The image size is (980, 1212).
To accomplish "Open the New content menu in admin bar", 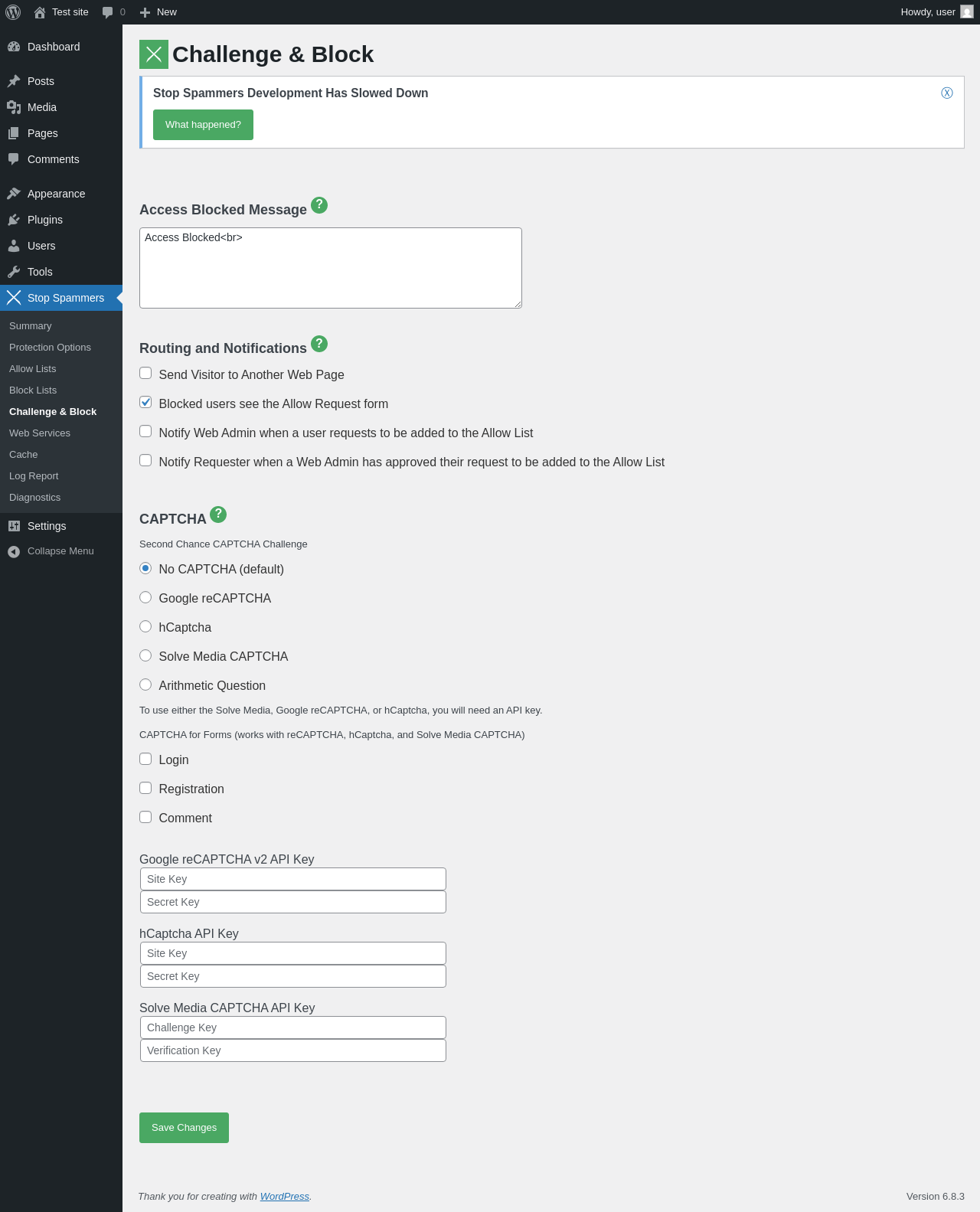I will 158,12.
